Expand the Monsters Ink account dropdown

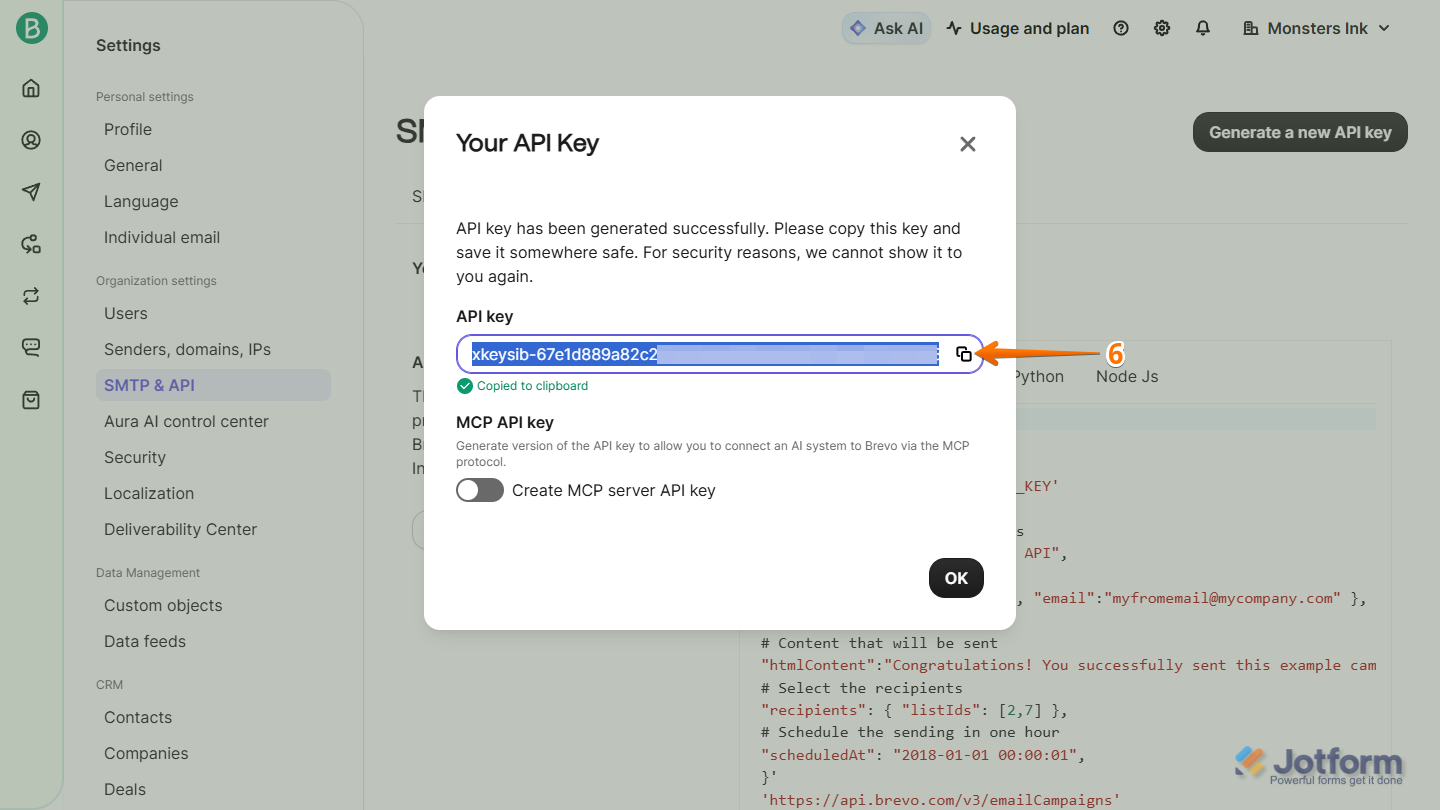1315,28
